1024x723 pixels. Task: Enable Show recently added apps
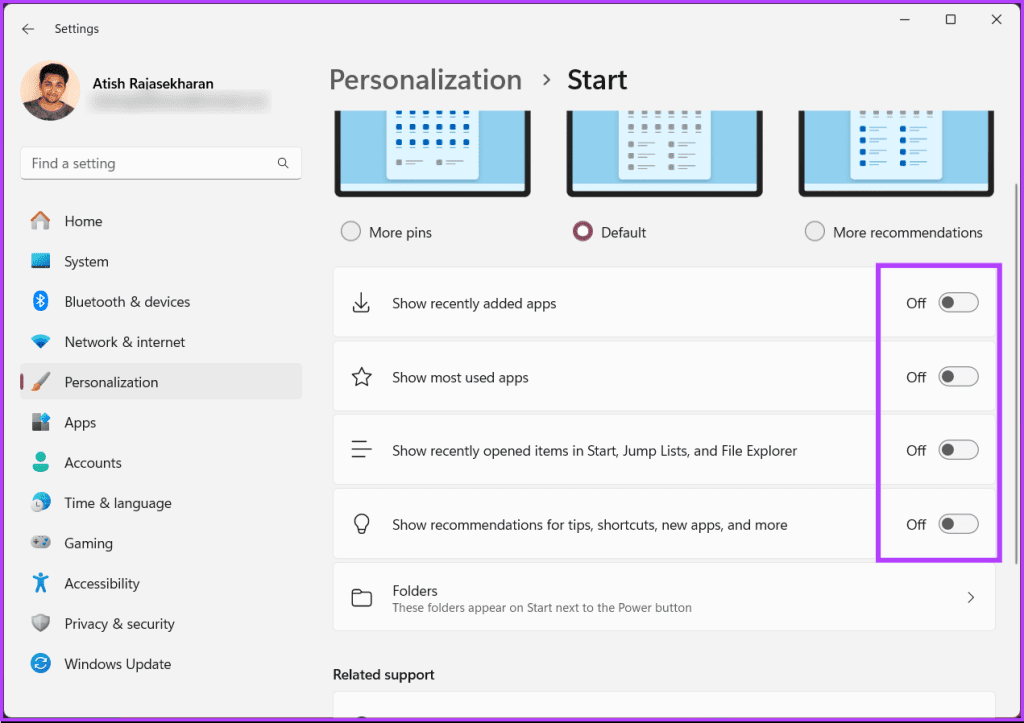tap(957, 302)
